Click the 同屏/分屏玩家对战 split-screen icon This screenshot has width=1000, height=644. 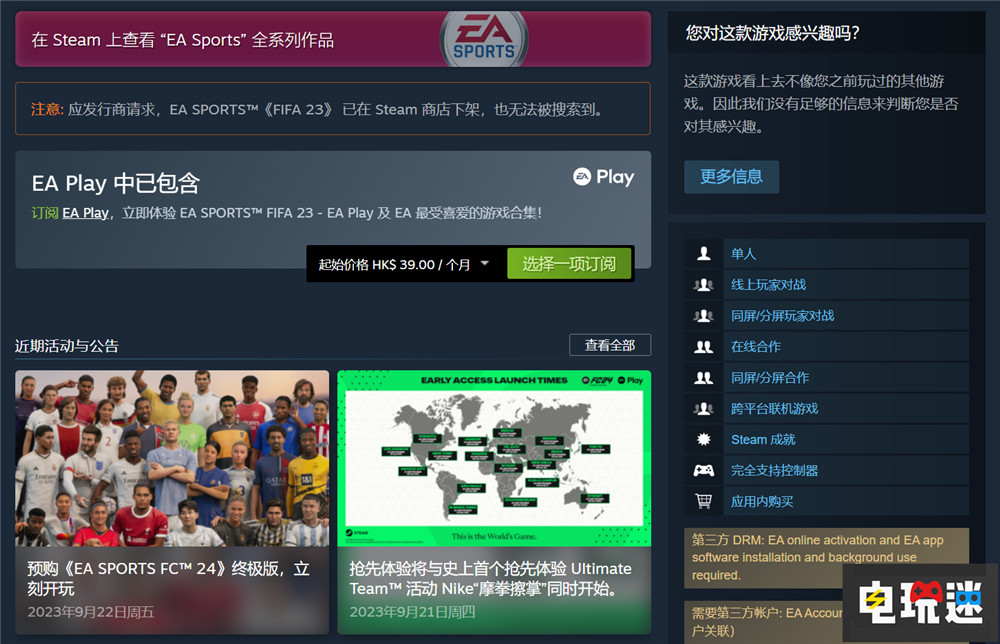703,315
